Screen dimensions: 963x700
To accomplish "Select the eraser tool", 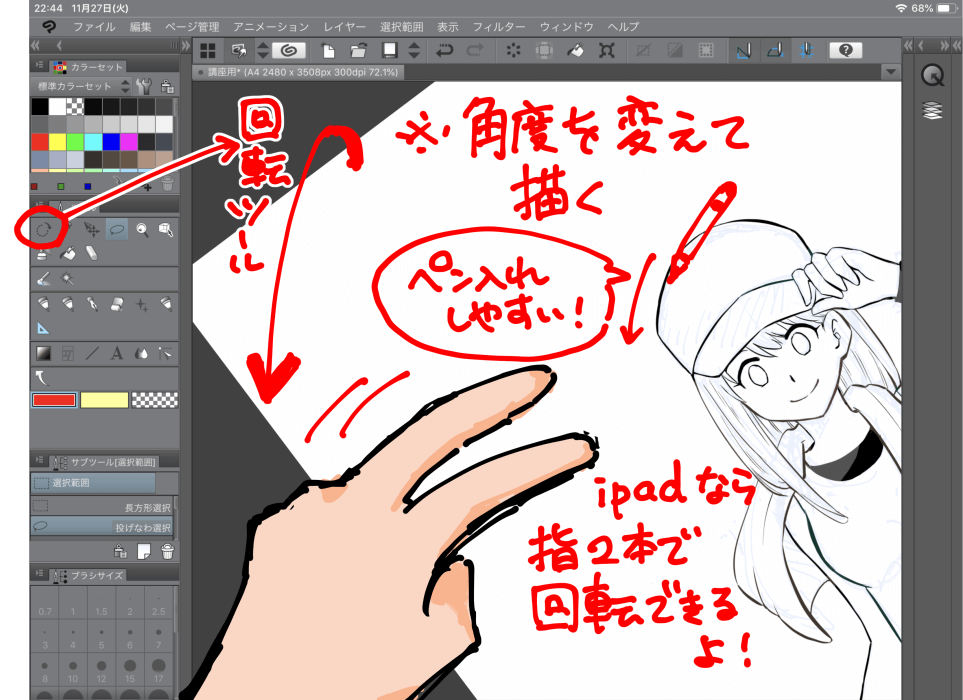I will pyautogui.click(x=92, y=253).
